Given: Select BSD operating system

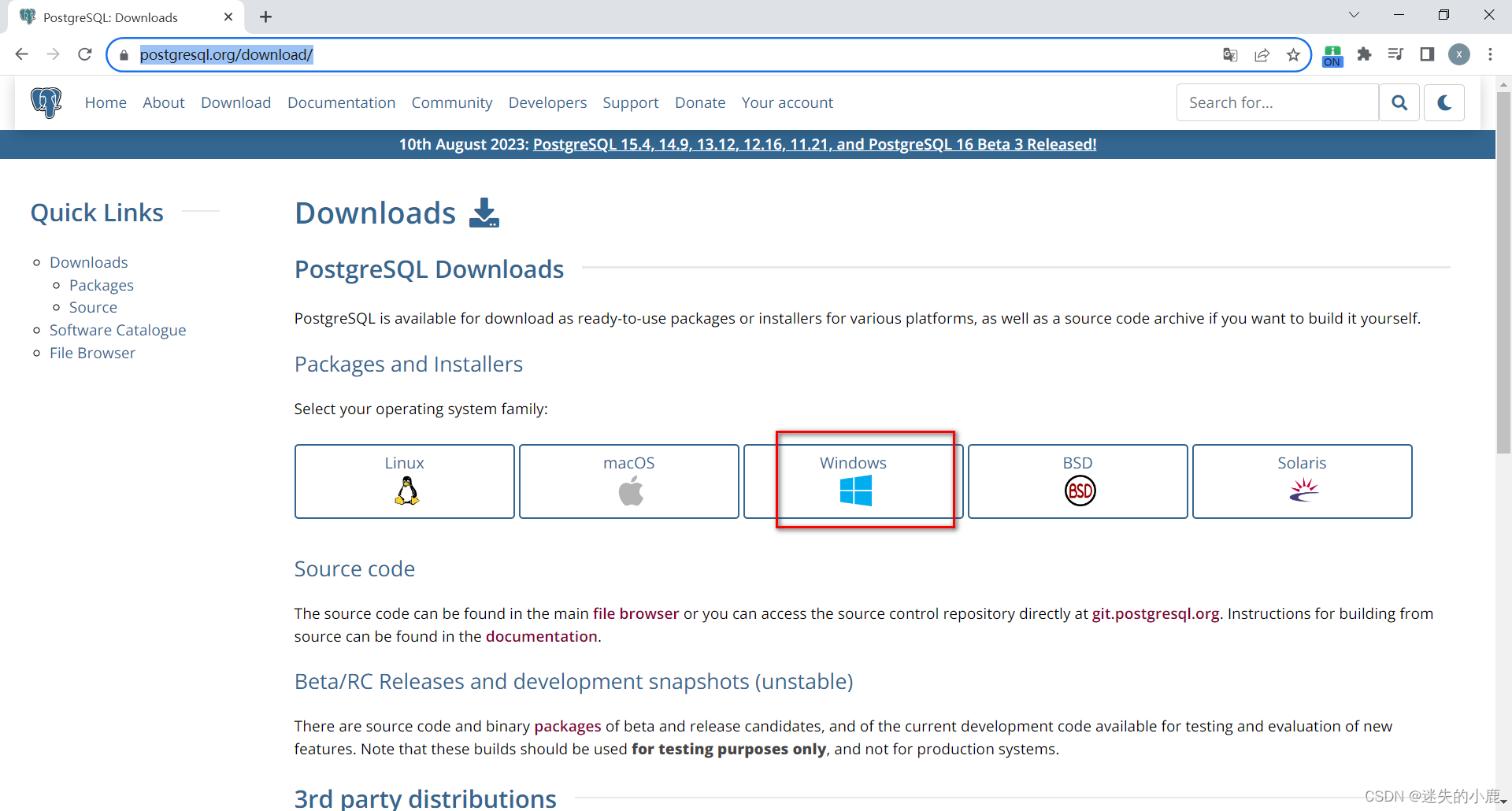Looking at the screenshot, I should (1078, 481).
